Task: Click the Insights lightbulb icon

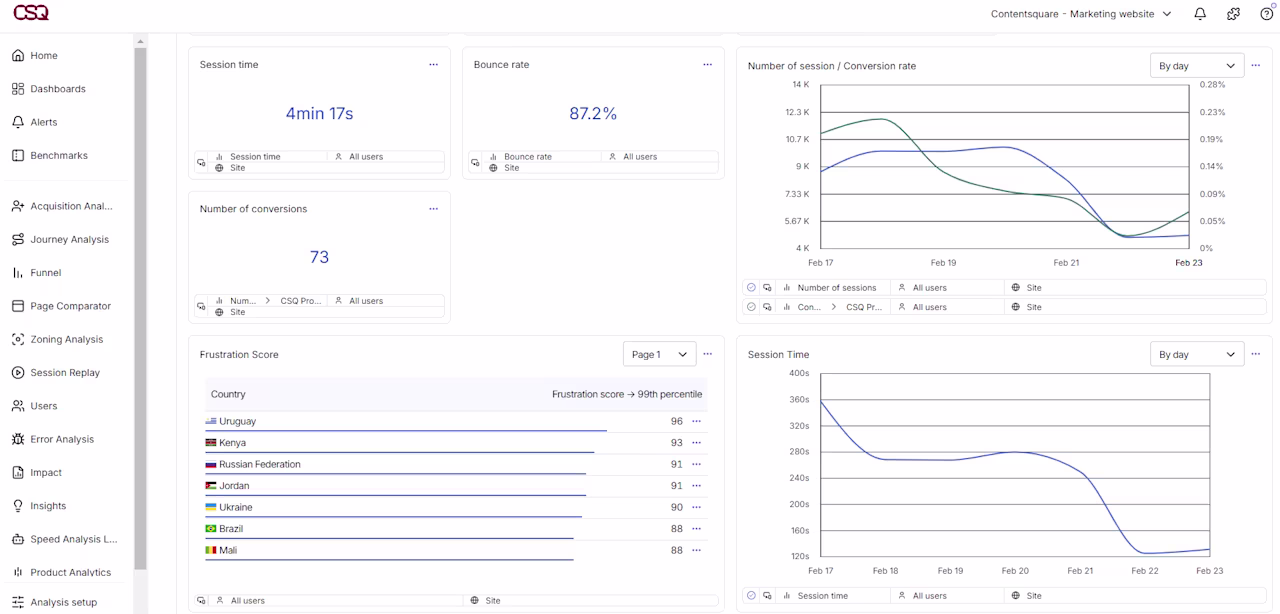Action: [x=18, y=506]
